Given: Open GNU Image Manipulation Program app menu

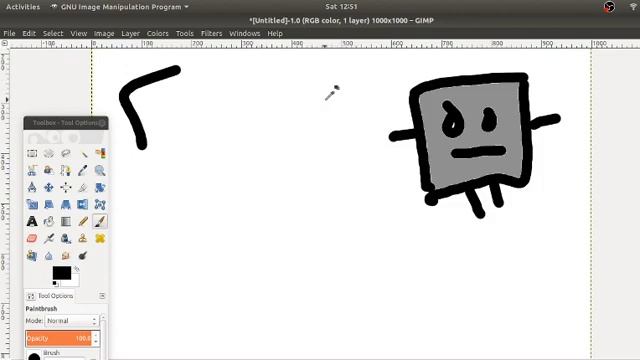Looking at the screenshot, I should coord(120,7).
